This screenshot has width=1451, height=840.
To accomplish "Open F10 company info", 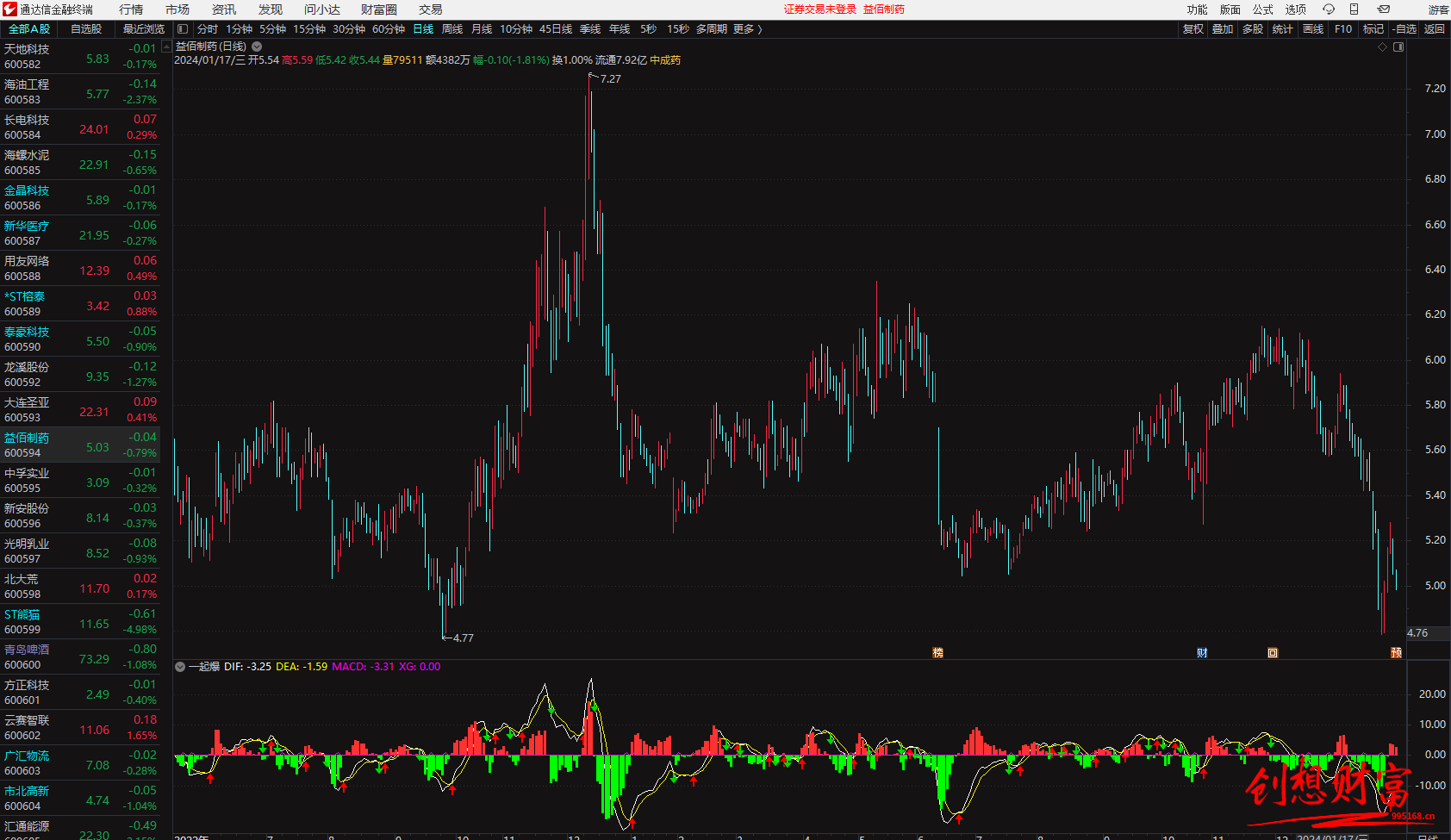I will click(1343, 29).
